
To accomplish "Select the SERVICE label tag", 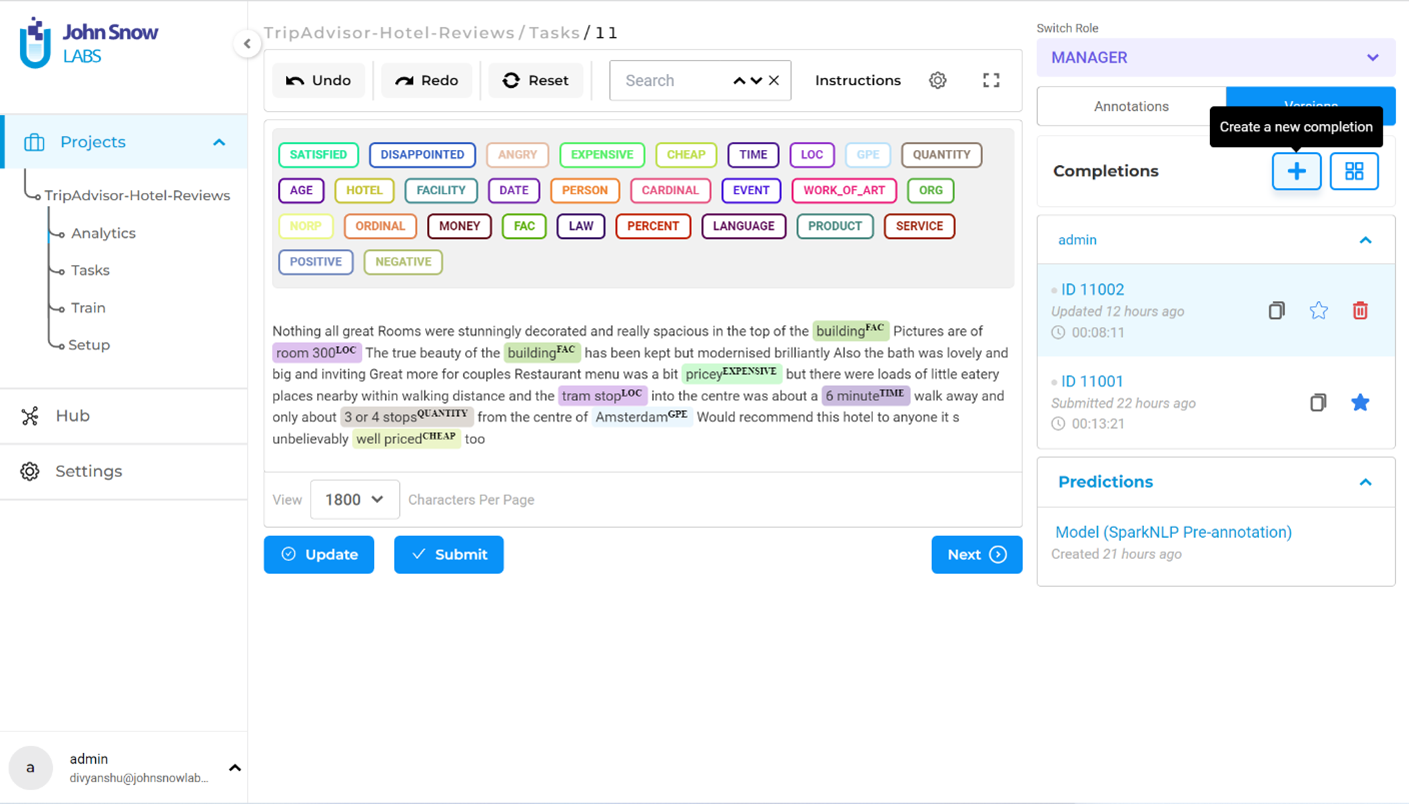I will pos(919,226).
